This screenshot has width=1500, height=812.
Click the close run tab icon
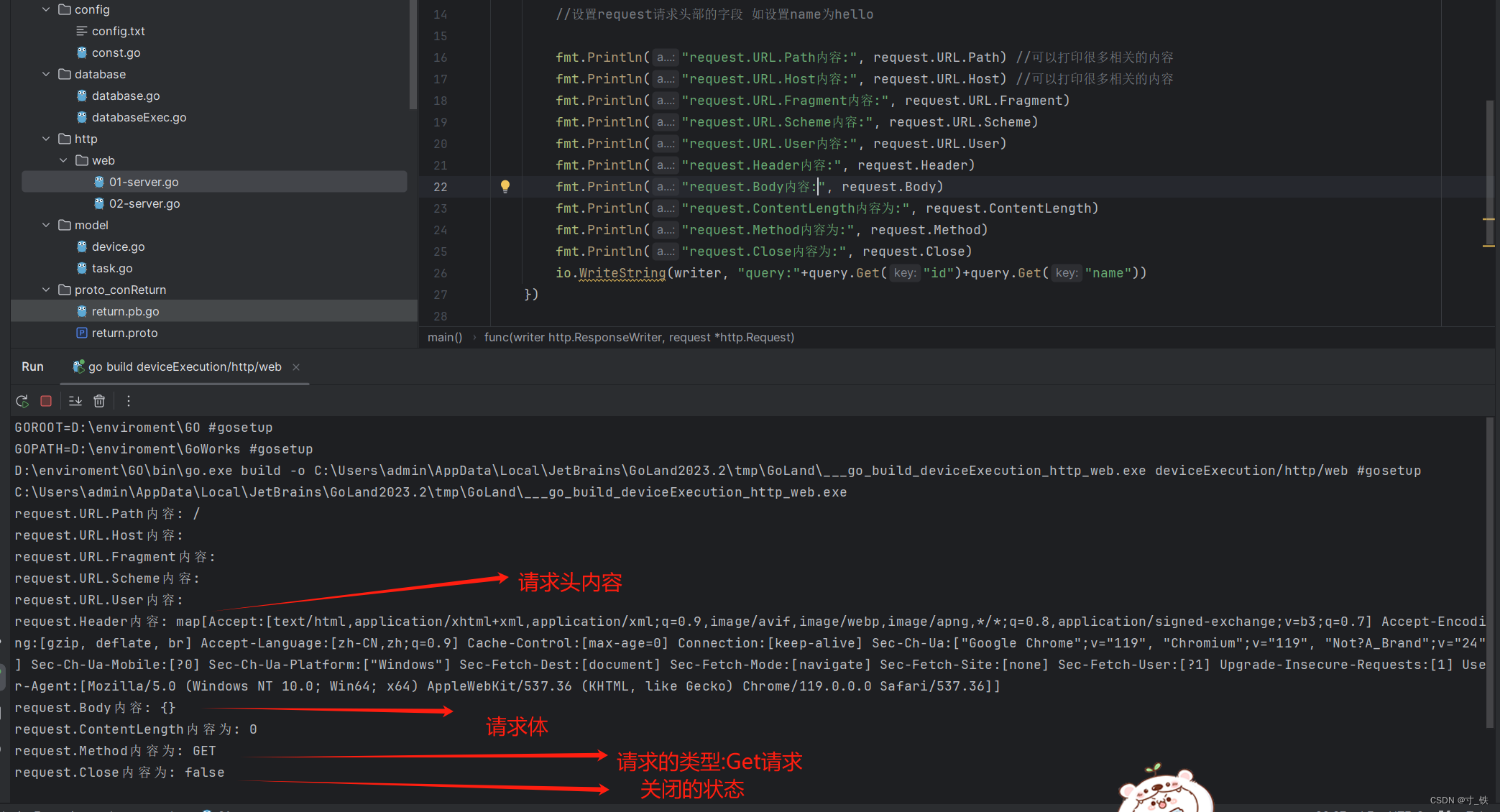pos(295,366)
